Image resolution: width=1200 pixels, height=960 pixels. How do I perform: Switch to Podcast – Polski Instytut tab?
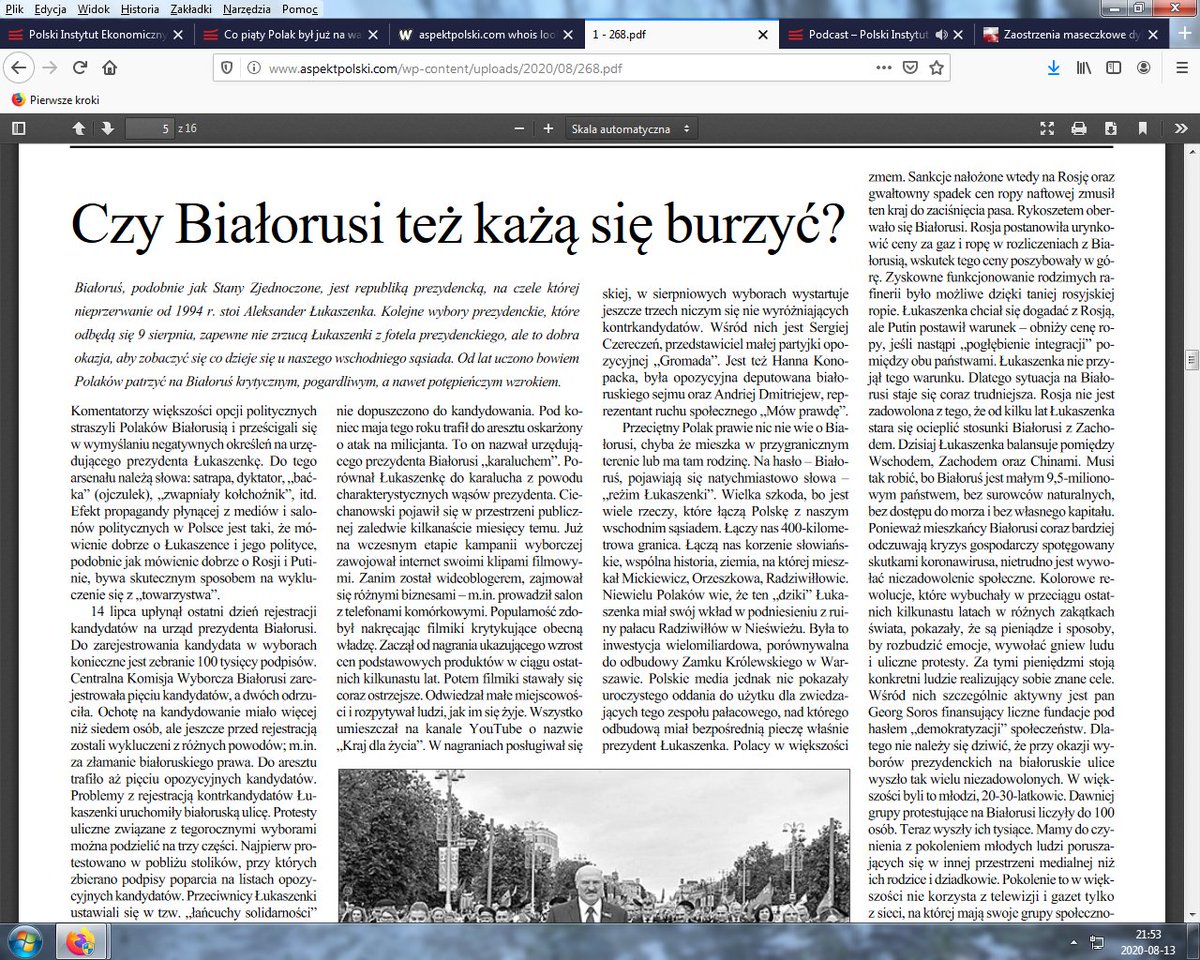click(877, 34)
